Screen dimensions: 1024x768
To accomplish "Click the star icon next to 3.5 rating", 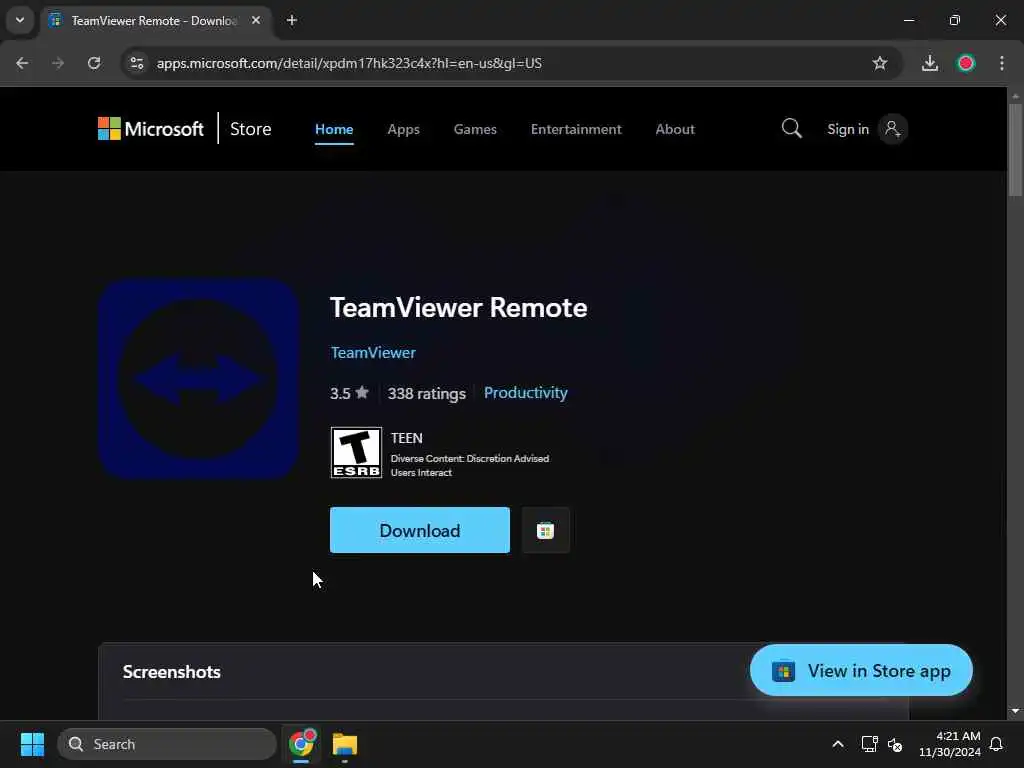I will coord(362,392).
